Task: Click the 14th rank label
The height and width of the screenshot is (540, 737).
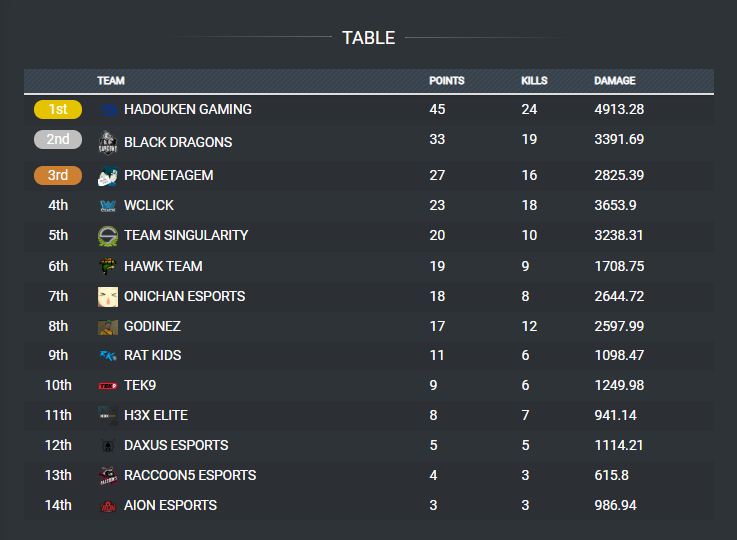Action: (x=58, y=506)
